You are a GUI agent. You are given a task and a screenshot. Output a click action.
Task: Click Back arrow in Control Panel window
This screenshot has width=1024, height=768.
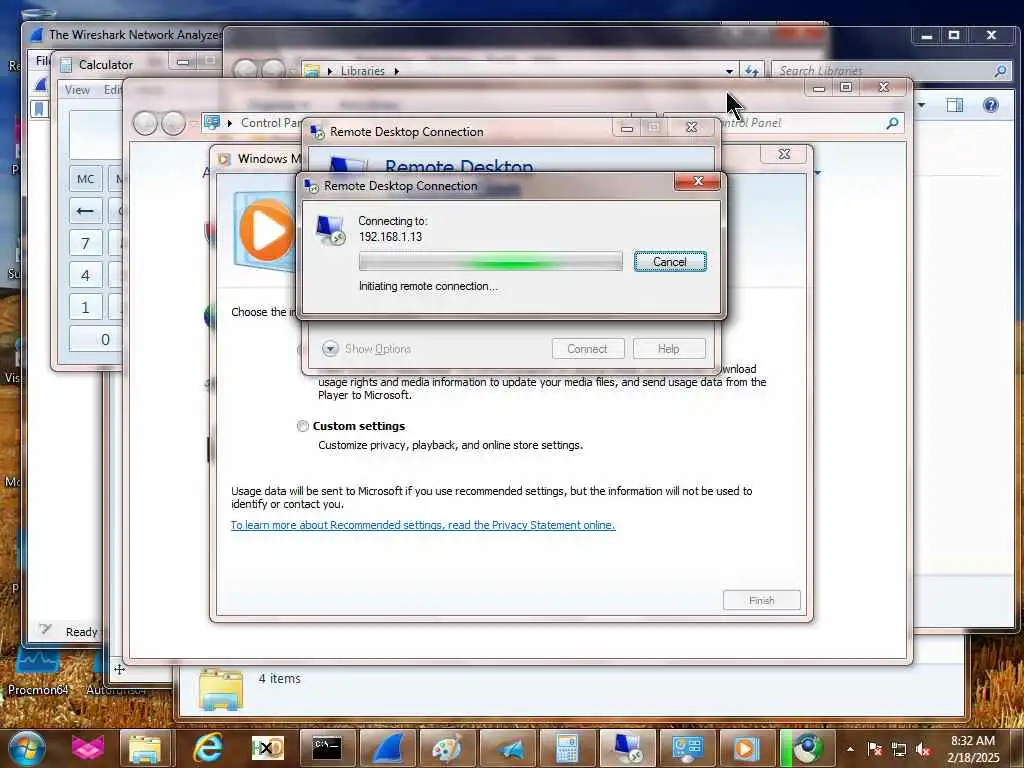[x=146, y=123]
